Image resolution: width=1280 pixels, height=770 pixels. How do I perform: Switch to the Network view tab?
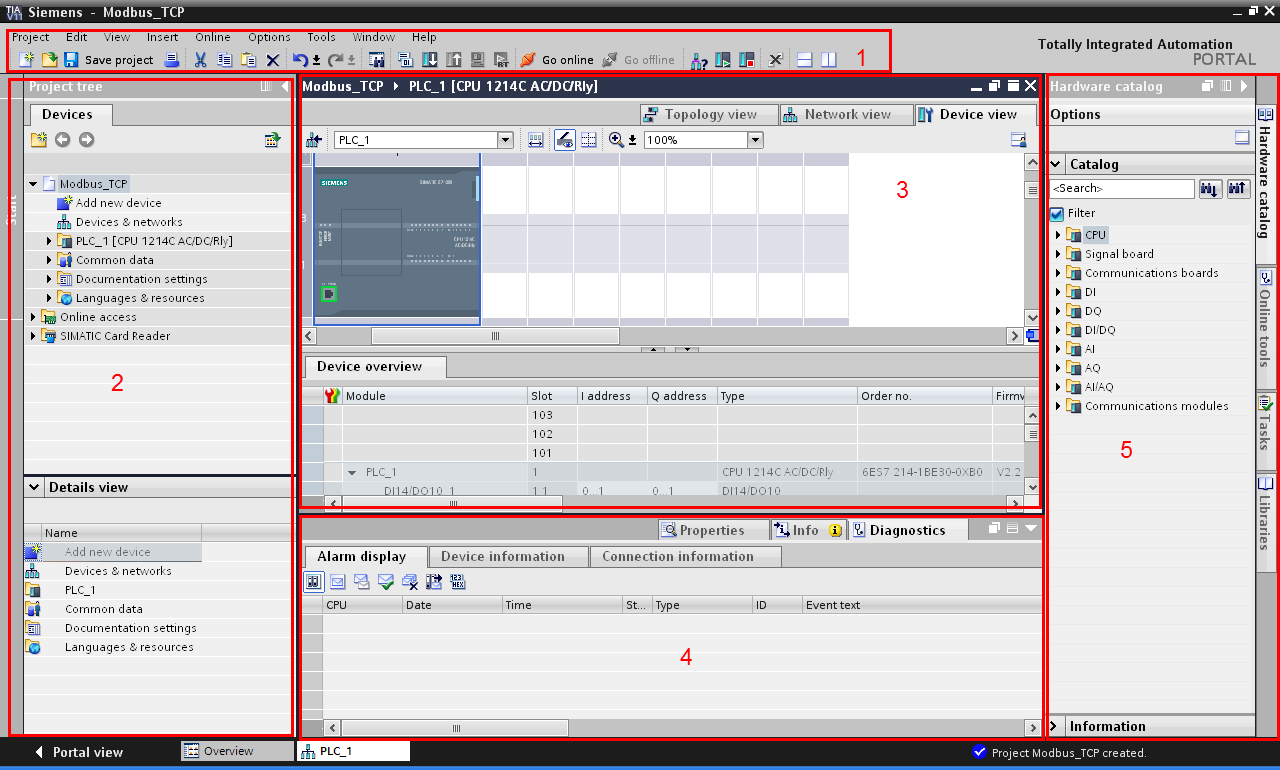click(846, 114)
